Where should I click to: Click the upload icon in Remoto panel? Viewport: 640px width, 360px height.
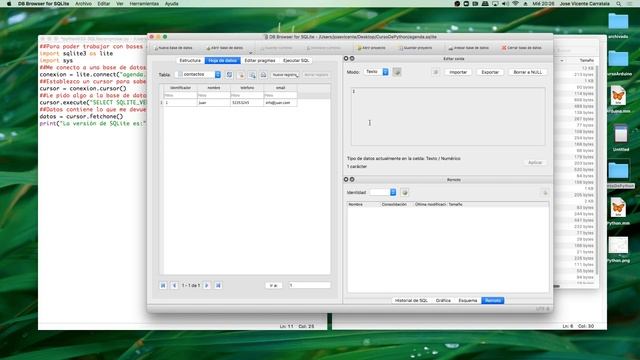[544, 193]
